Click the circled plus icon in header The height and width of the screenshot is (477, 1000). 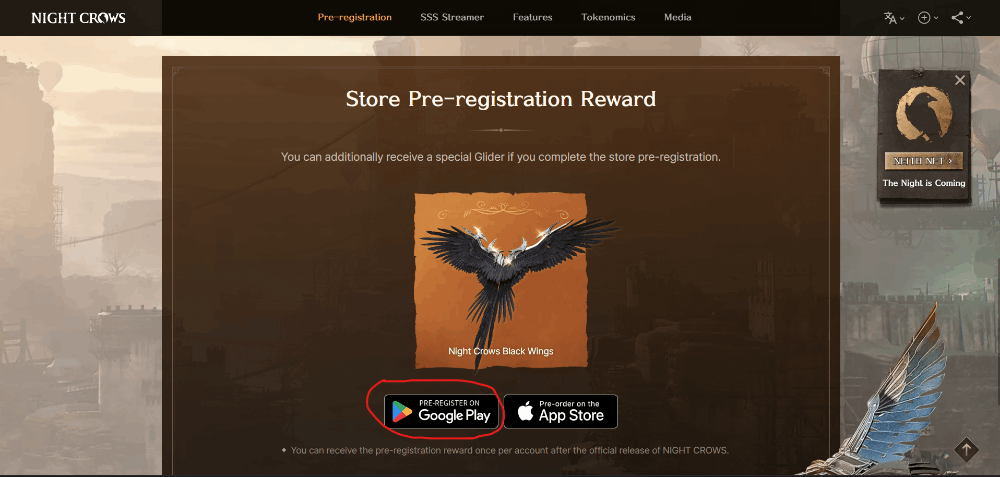(x=923, y=18)
